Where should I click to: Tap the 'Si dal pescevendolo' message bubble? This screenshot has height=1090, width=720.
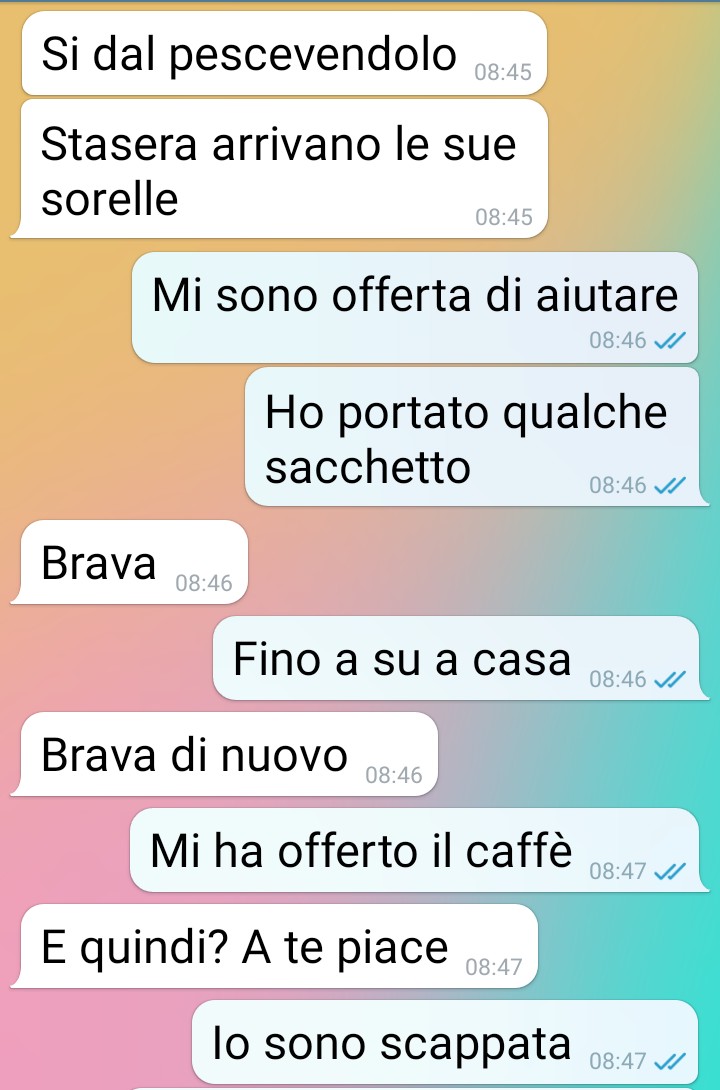(x=284, y=54)
